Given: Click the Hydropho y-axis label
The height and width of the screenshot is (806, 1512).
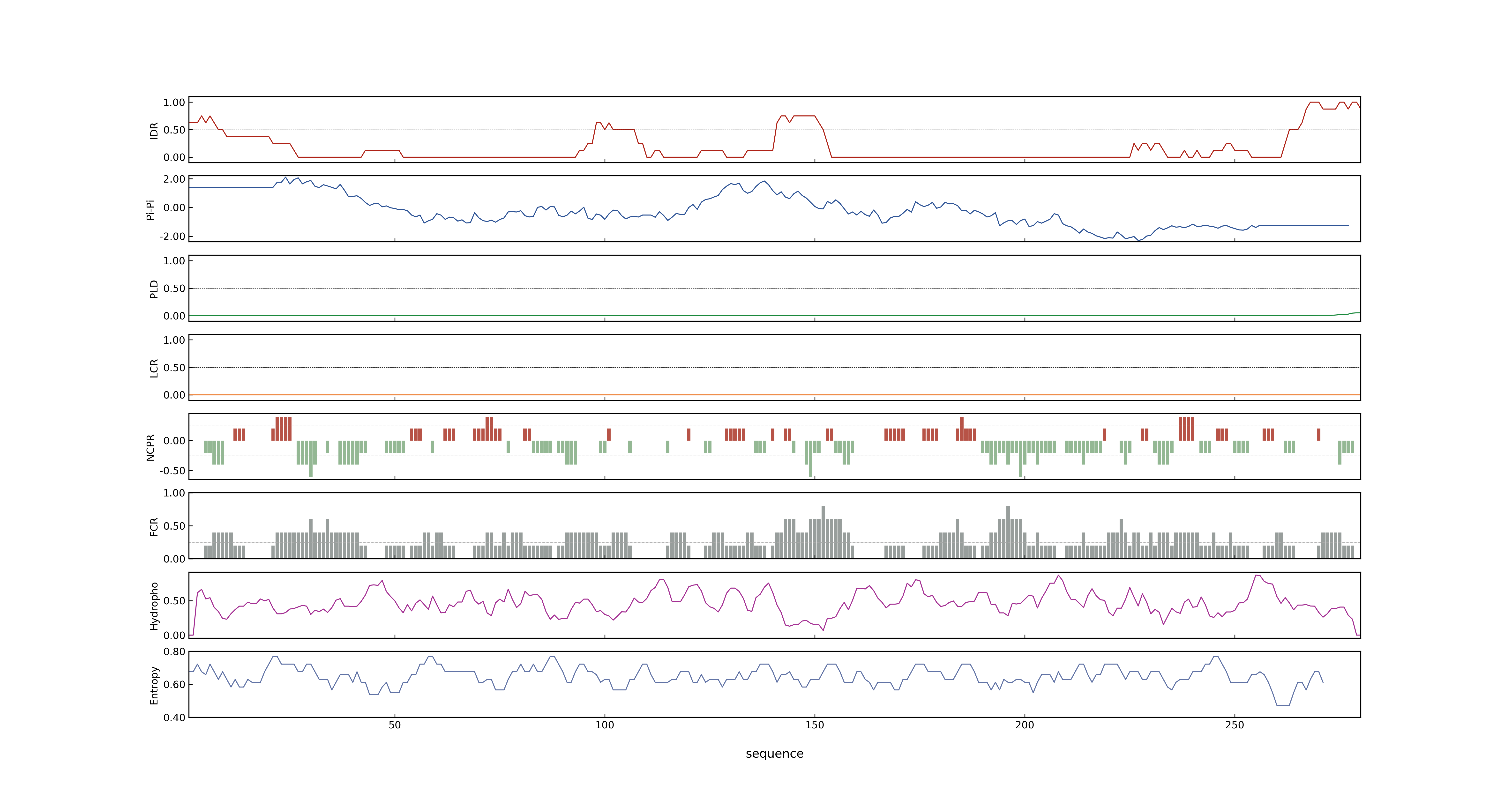Looking at the screenshot, I should pyautogui.click(x=154, y=606).
